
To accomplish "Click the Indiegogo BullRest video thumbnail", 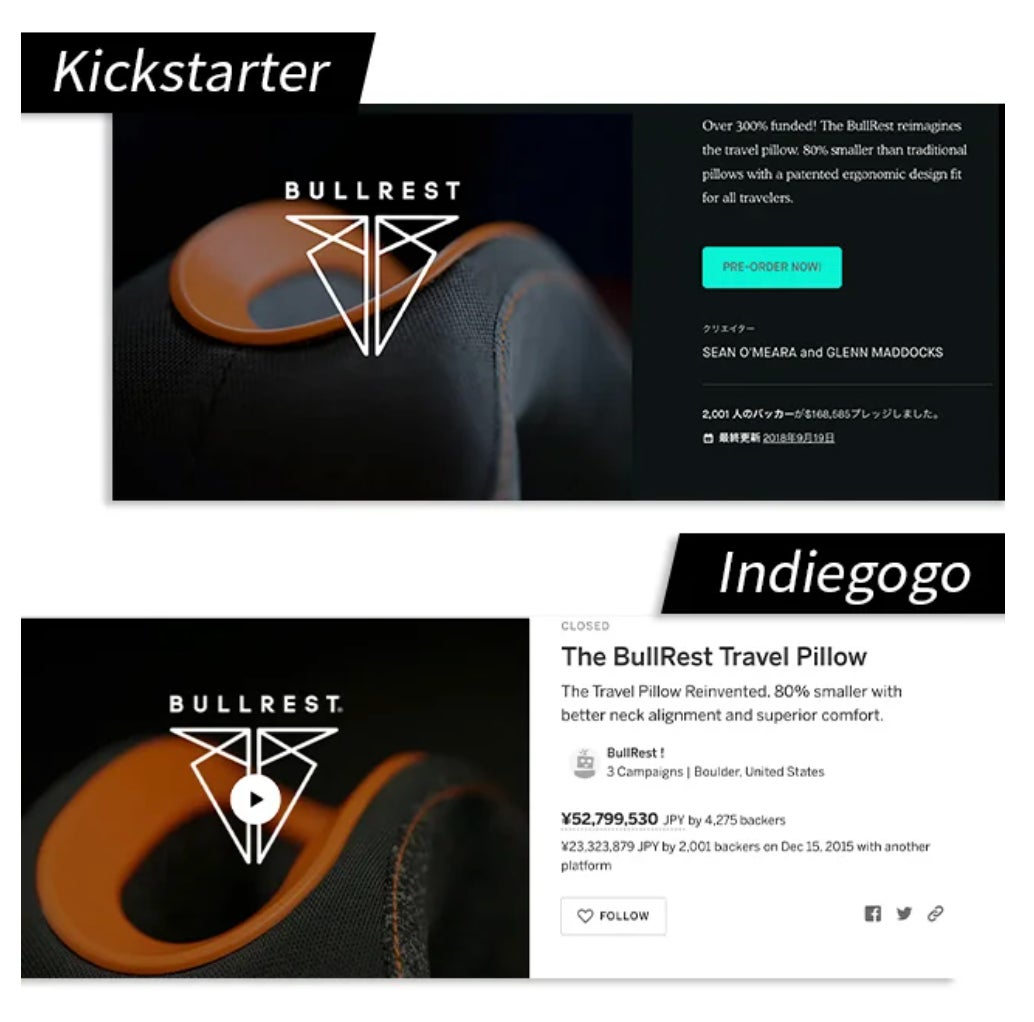I will [275, 798].
